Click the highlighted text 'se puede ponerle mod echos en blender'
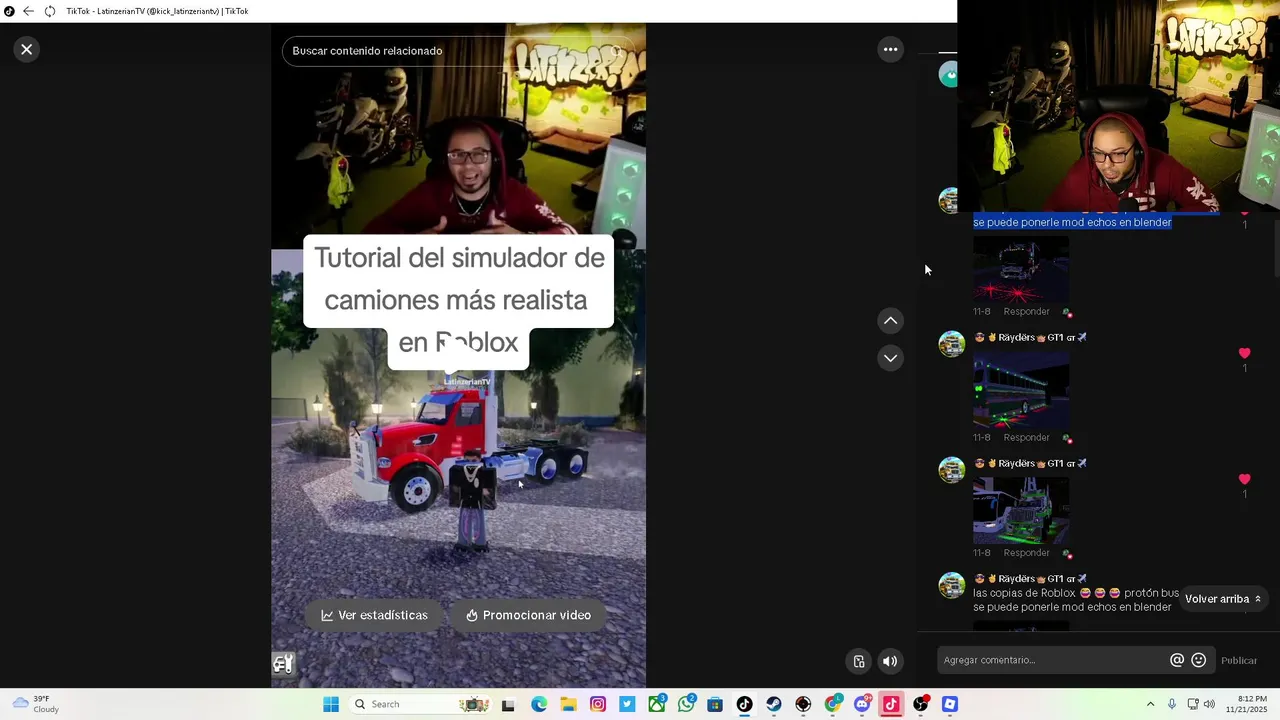The image size is (1280, 720). click(x=1072, y=222)
